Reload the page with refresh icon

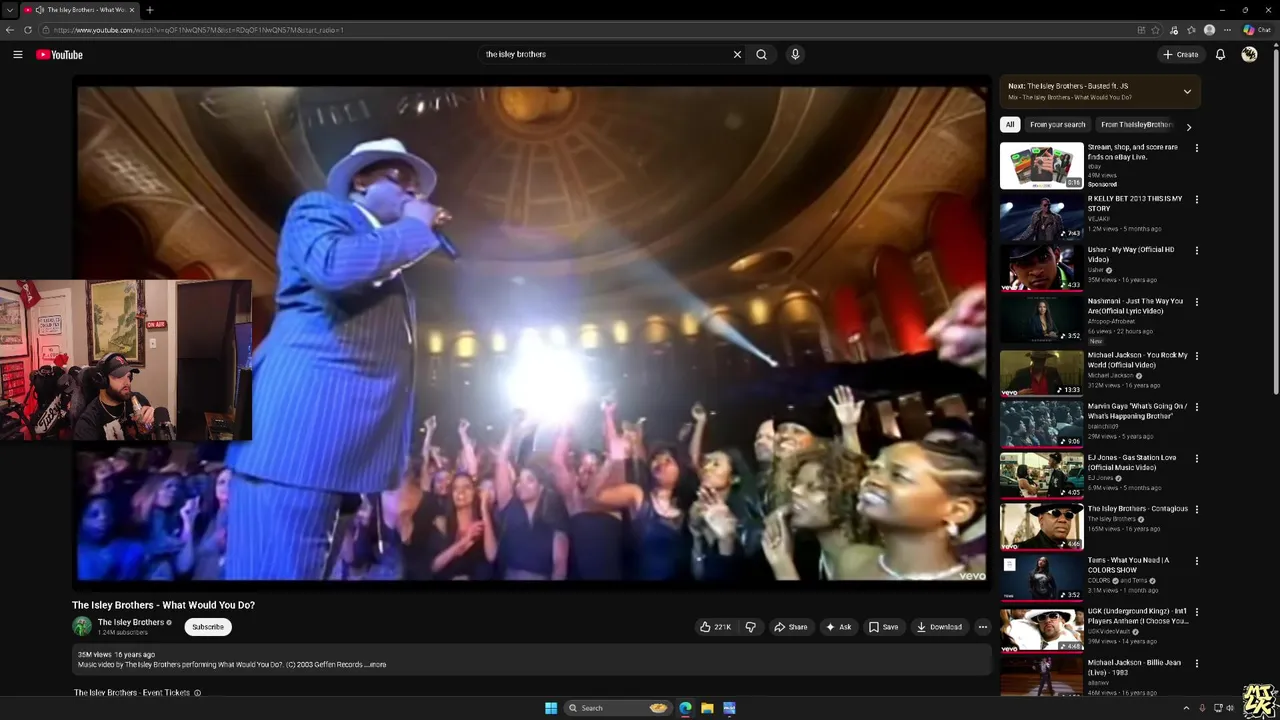27,30
